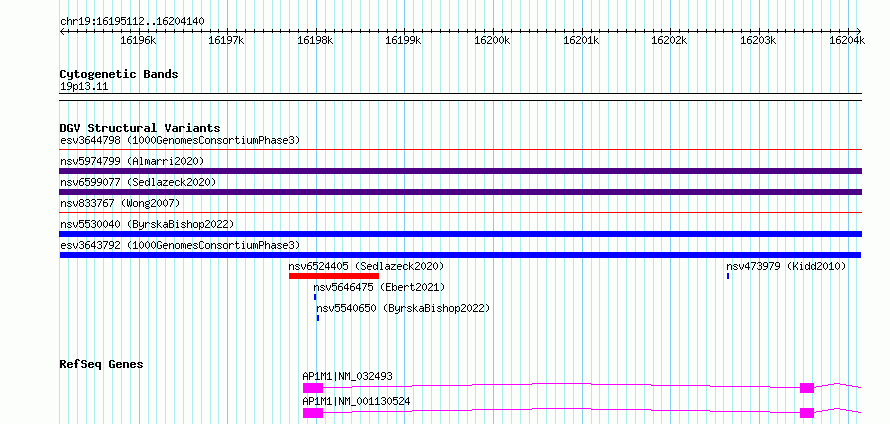Click the 19p13.11 cytogenetic band bar

460,97
